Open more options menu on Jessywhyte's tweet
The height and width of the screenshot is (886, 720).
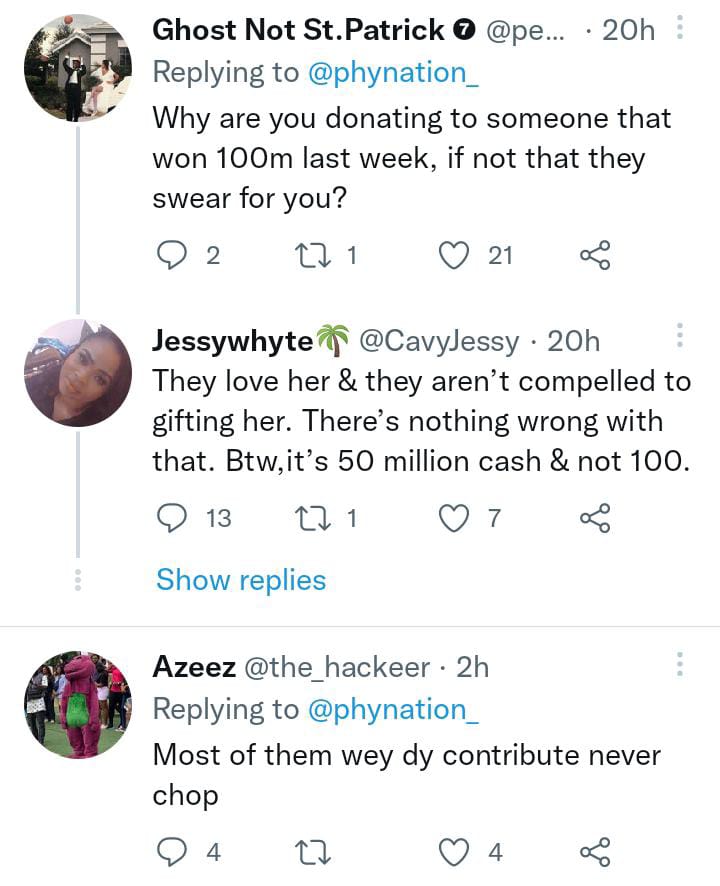tap(680, 337)
